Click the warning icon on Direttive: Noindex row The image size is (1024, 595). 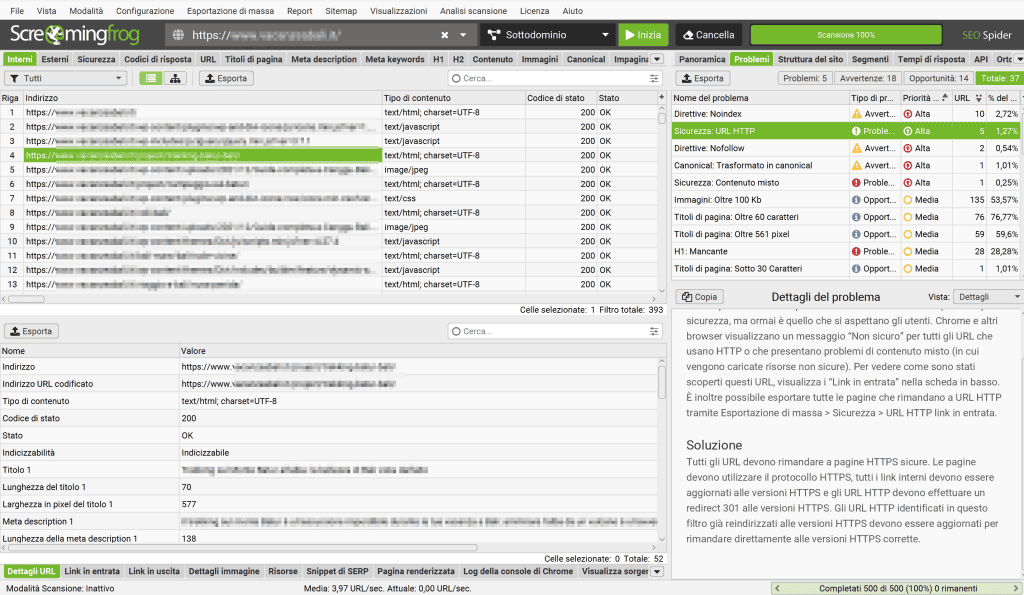(856, 114)
